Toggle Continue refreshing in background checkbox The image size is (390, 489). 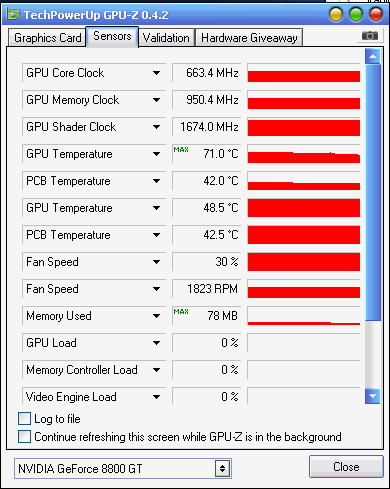coord(24,437)
